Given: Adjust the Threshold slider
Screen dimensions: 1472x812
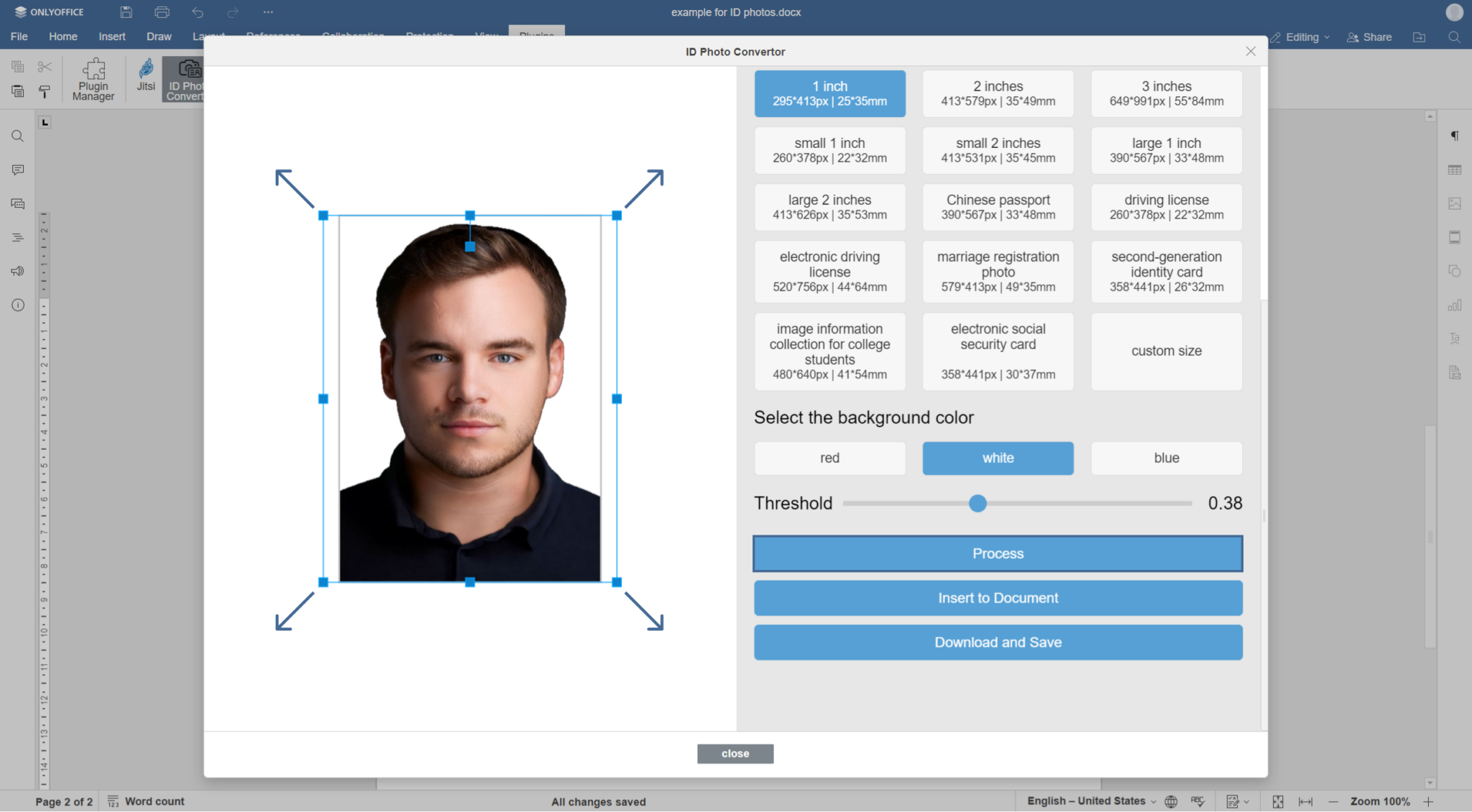Looking at the screenshot, I should point(977,503).
